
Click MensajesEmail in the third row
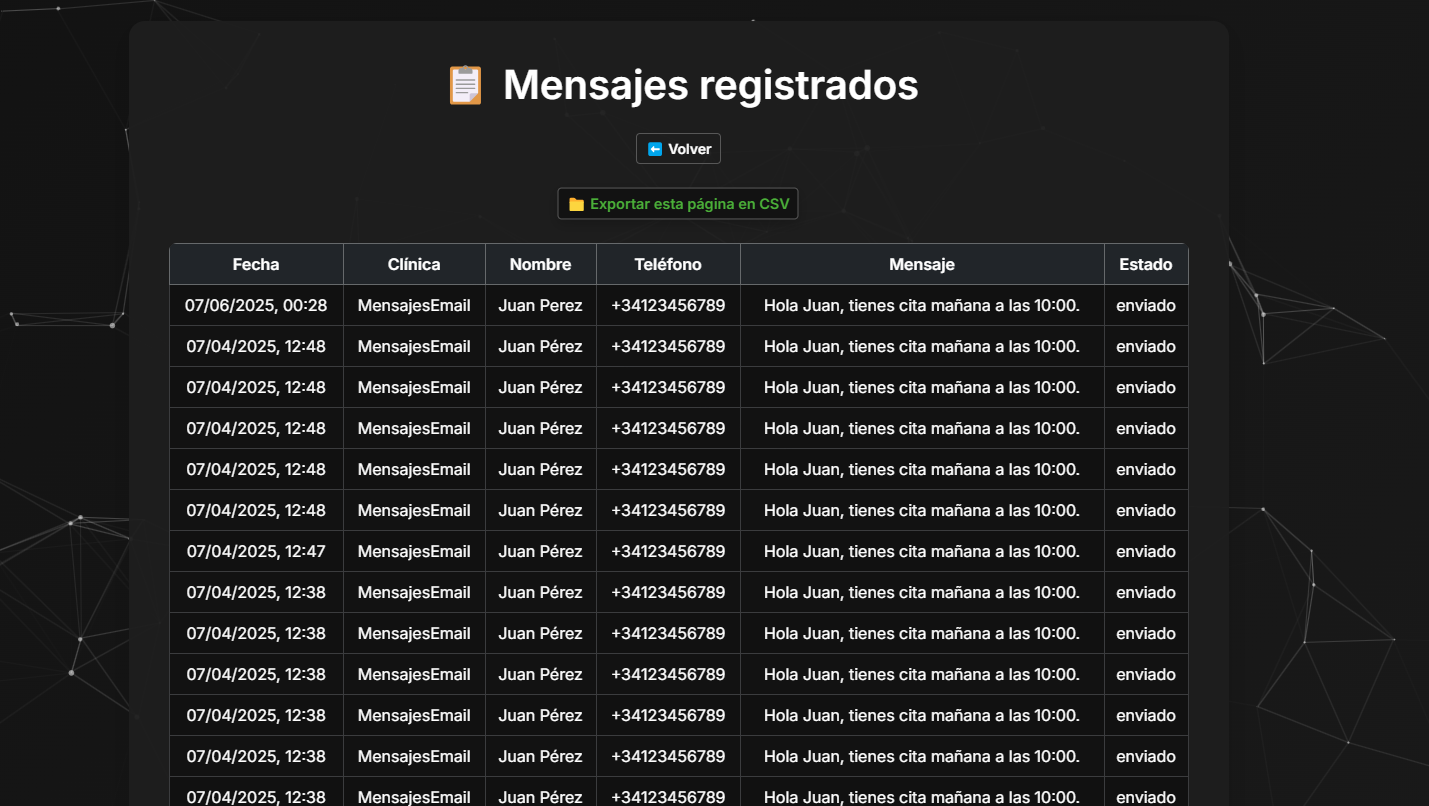(413, 387)
